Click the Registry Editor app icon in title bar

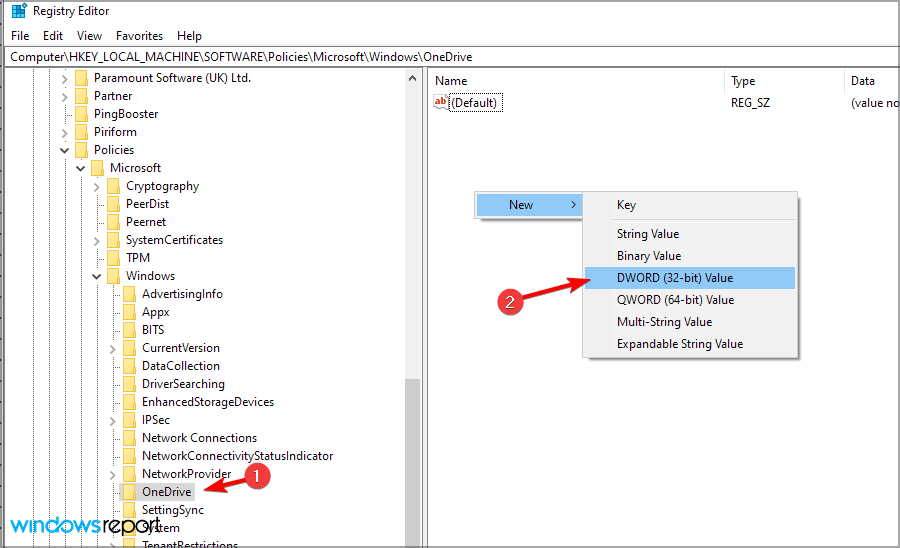click(18, 10)
